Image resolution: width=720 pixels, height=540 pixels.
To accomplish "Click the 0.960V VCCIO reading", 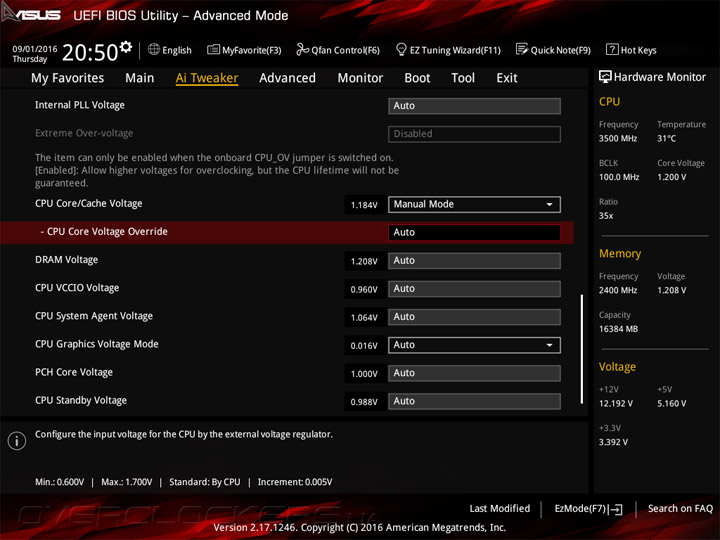I will (364, 290).
